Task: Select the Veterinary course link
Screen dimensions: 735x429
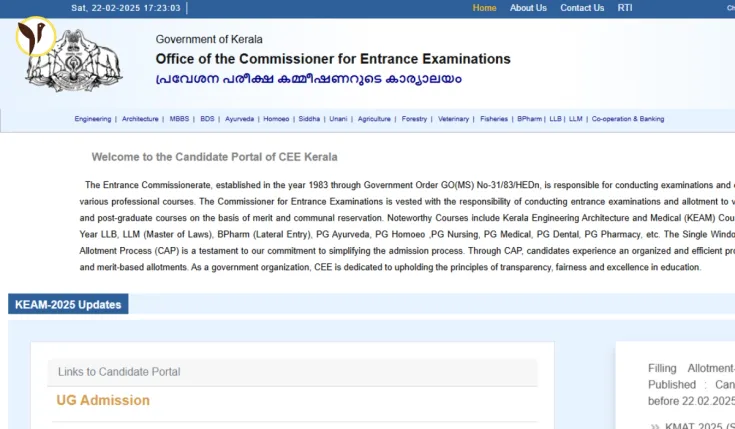Action: coord(453,119)
